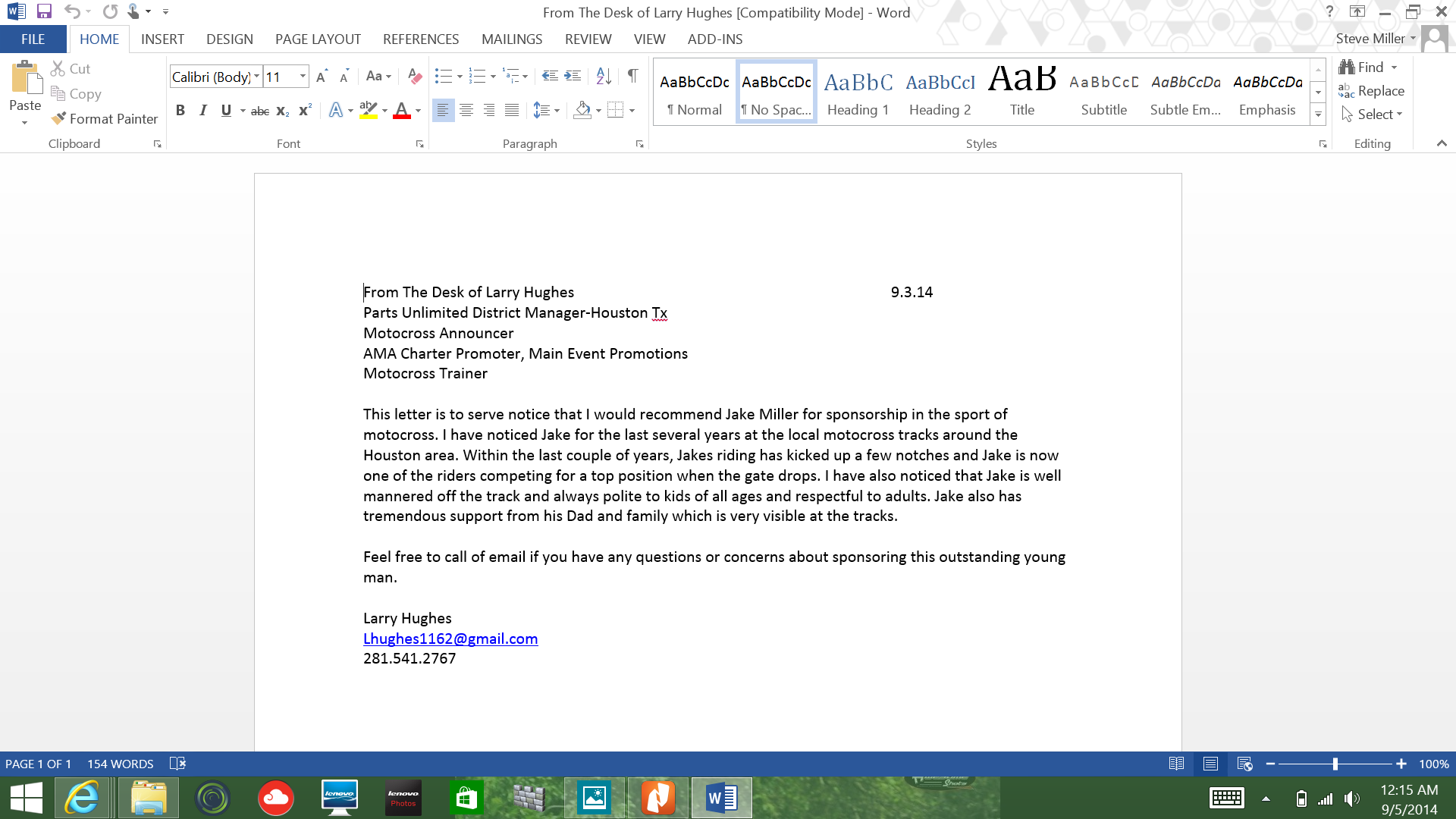Click the Replace button
Image resolution: width=1456 pixels, height=819 pixels.
click(x=1371, y=91)
